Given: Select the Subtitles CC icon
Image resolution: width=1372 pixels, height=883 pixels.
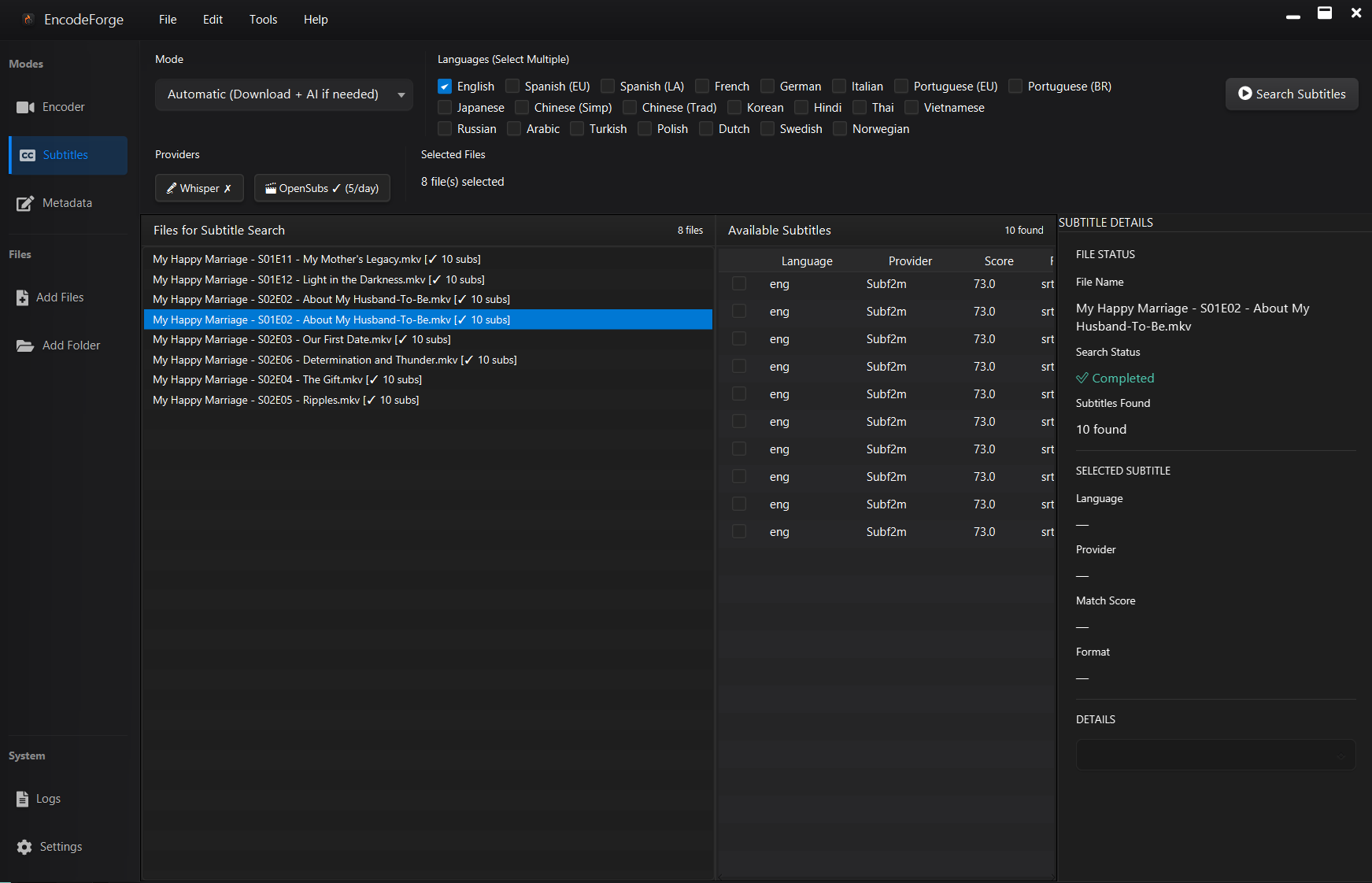Looking at the screenshot, I should 28,155.
